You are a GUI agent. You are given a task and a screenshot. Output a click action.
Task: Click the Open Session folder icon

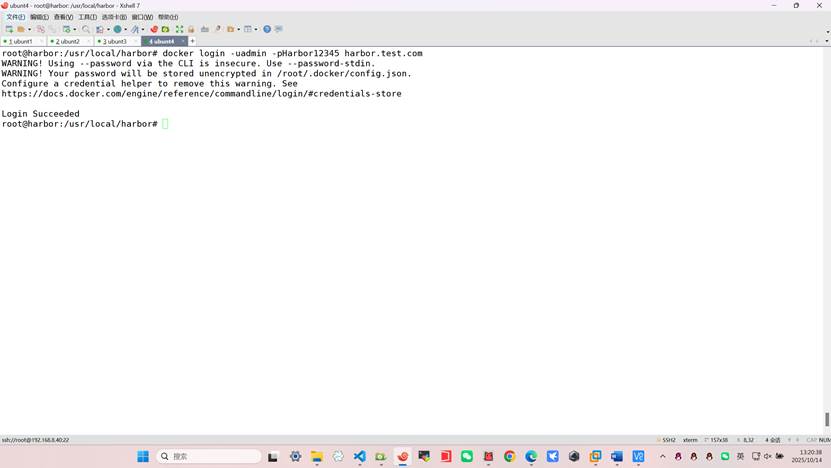pos(21,29)
